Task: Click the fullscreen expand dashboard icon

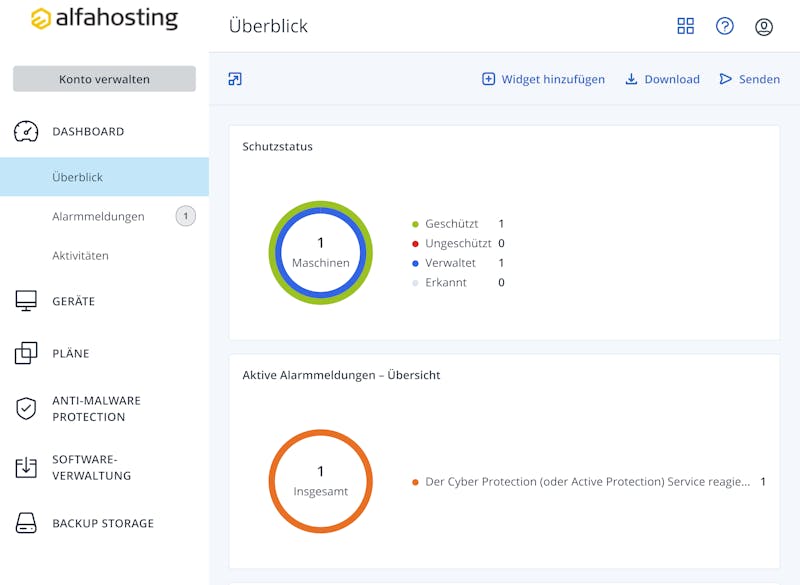Action: pos(235,79)
